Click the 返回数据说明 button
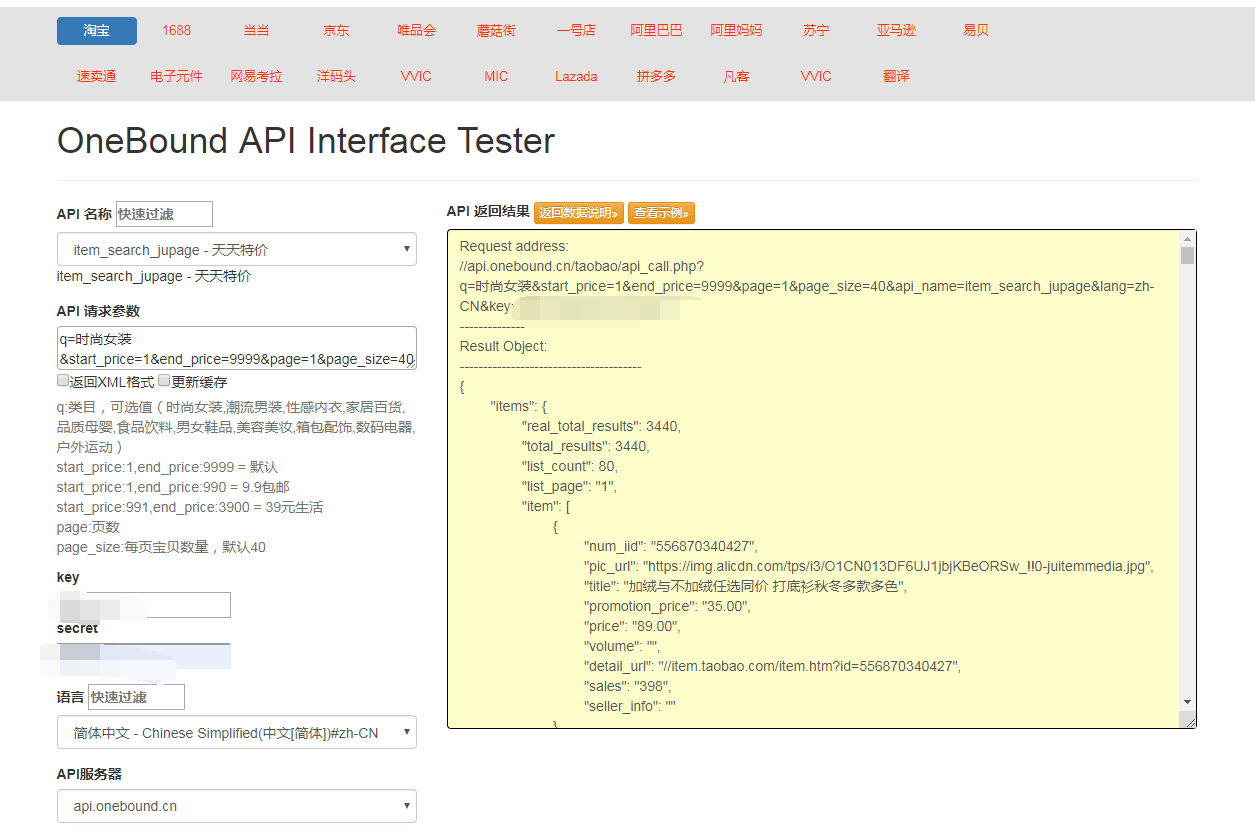 (579, 213)
